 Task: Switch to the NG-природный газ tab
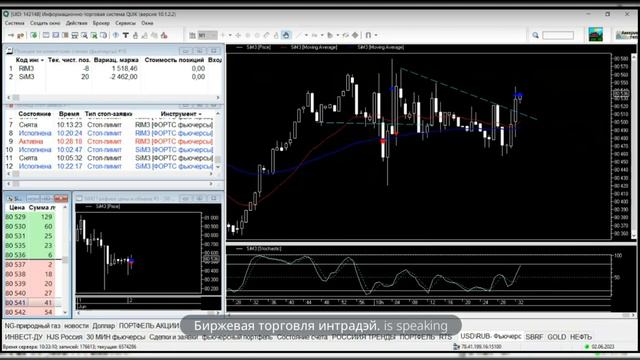(32, 326)
